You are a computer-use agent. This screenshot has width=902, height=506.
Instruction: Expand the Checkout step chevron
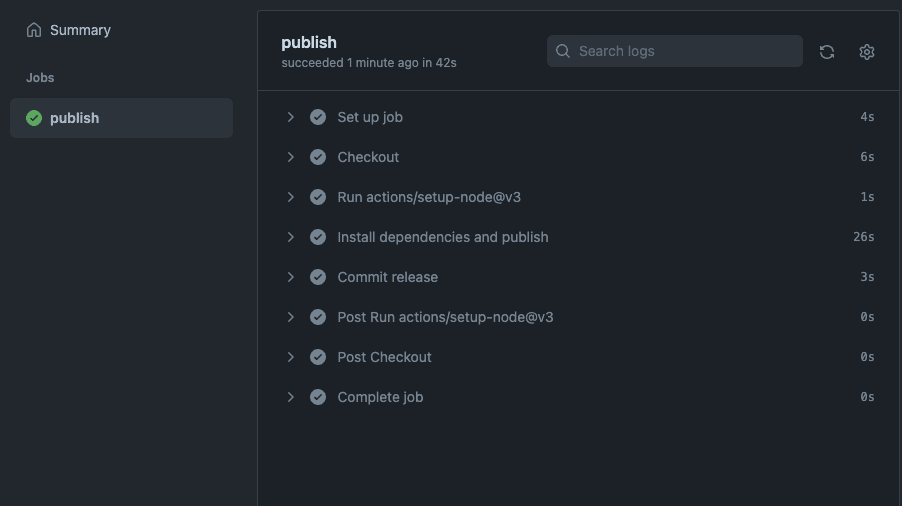click(291, 157)
